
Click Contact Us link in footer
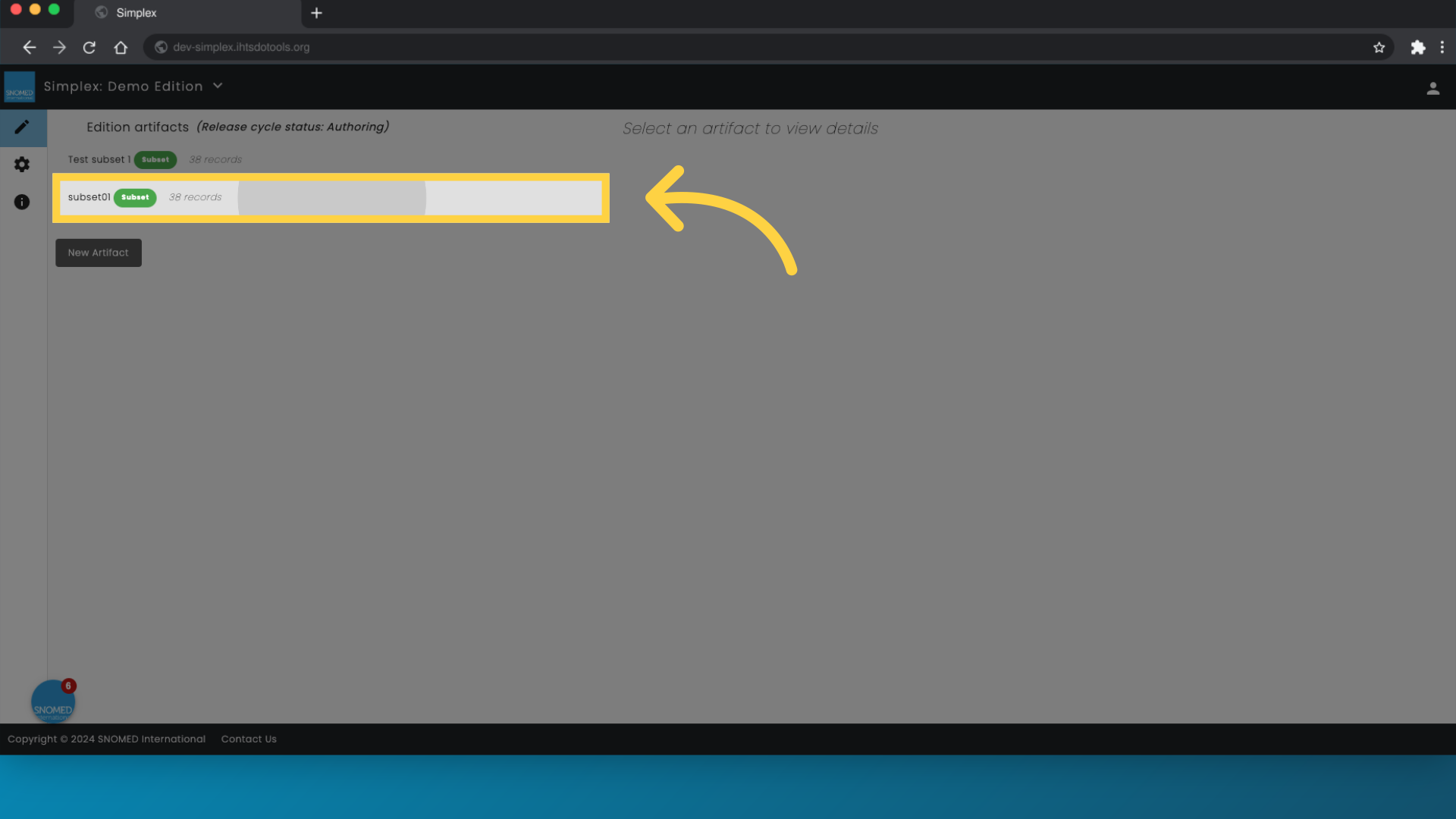click(248, 738)
